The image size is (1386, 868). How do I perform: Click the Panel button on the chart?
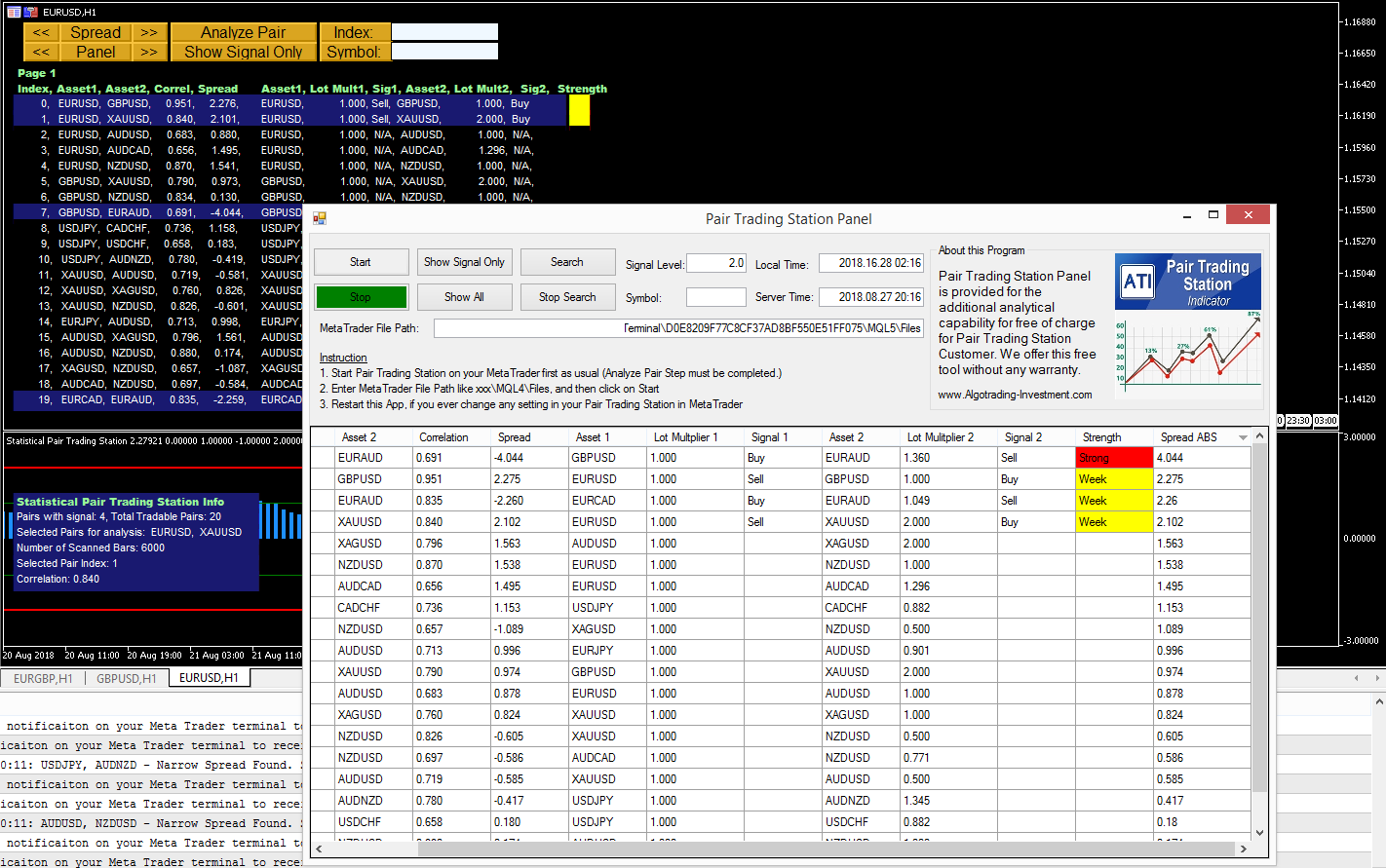[x=96, y=52]
